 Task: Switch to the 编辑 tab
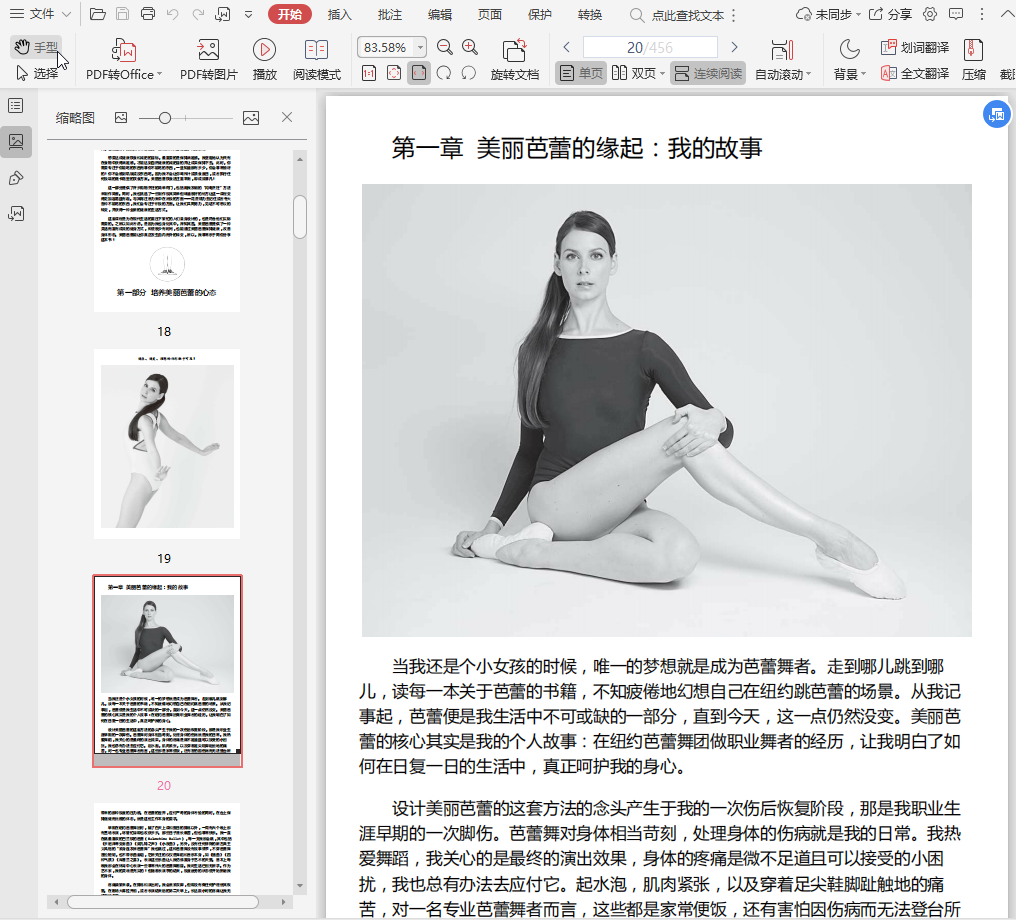440,14
